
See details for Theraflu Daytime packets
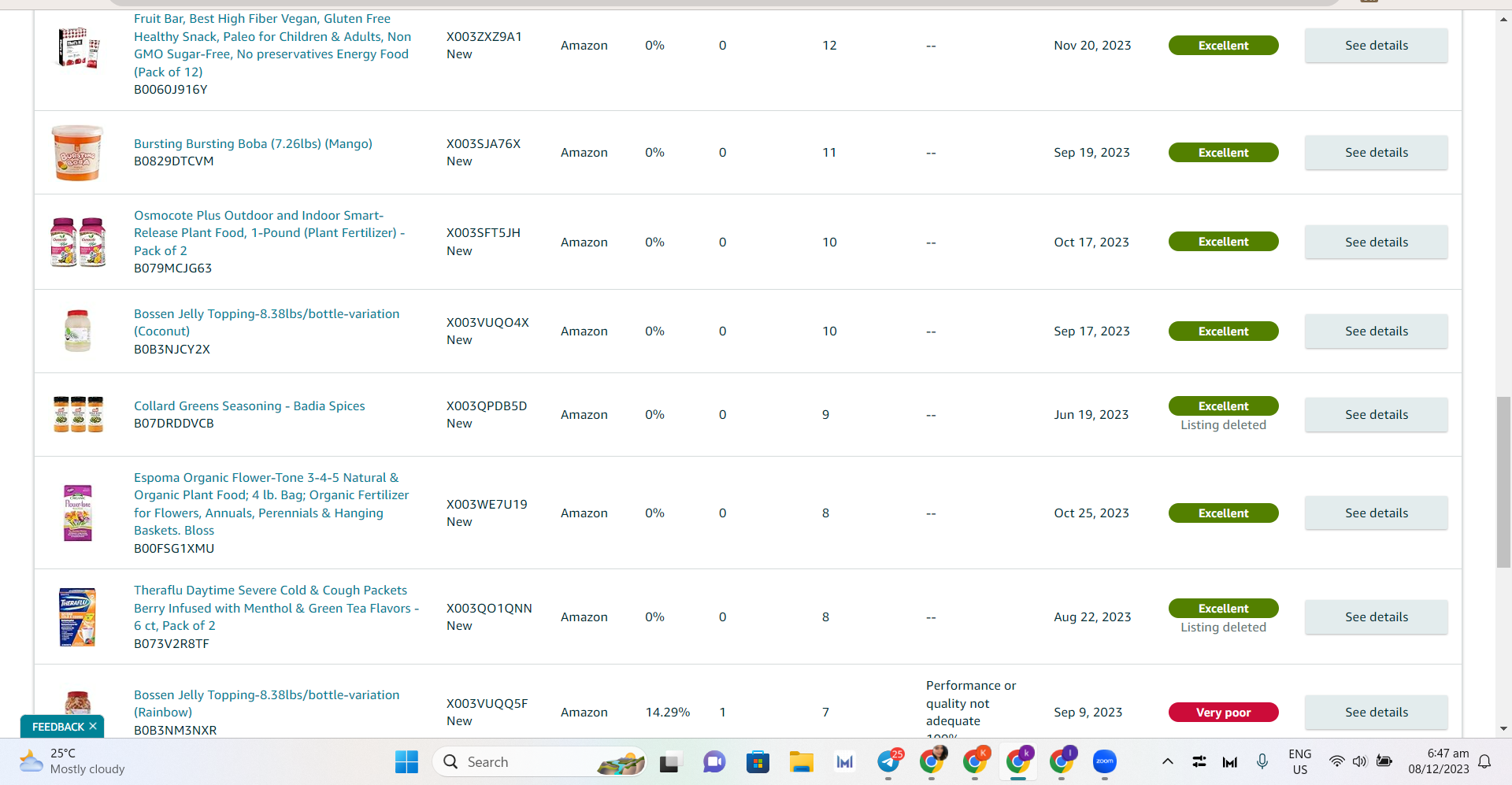[1376, 617]
